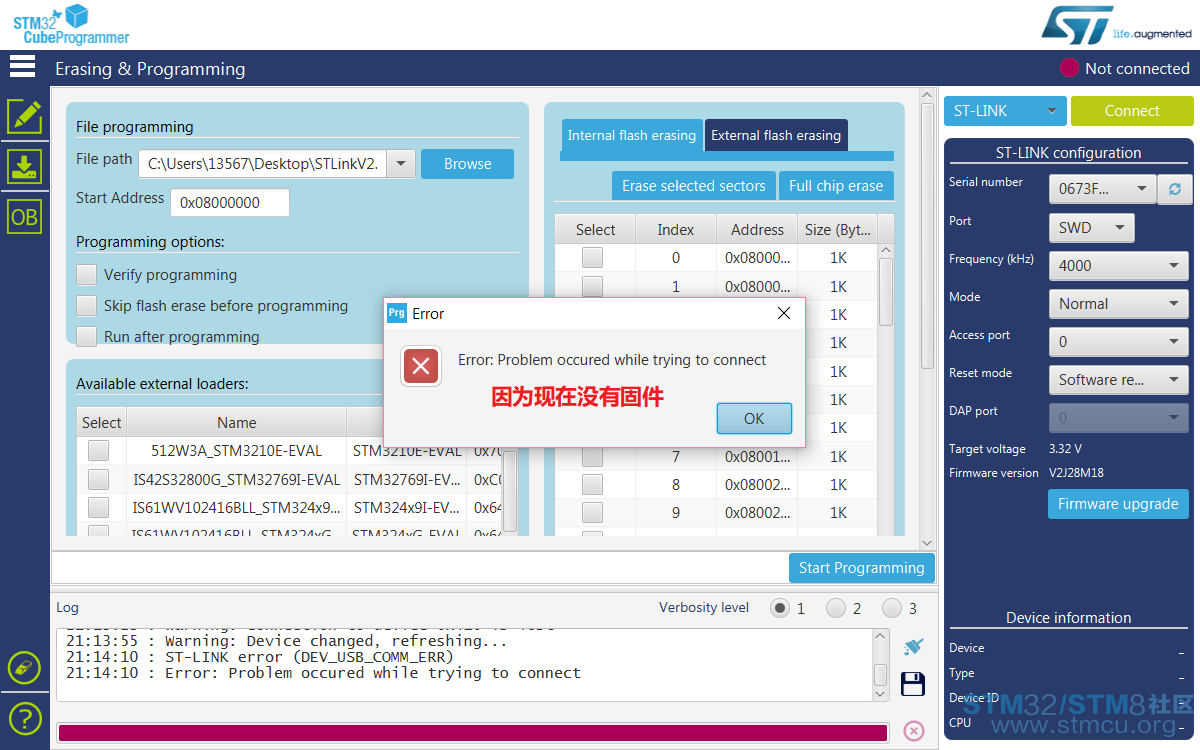
Task: Set verbosity level to 1
Action: [x=779, y=608]
